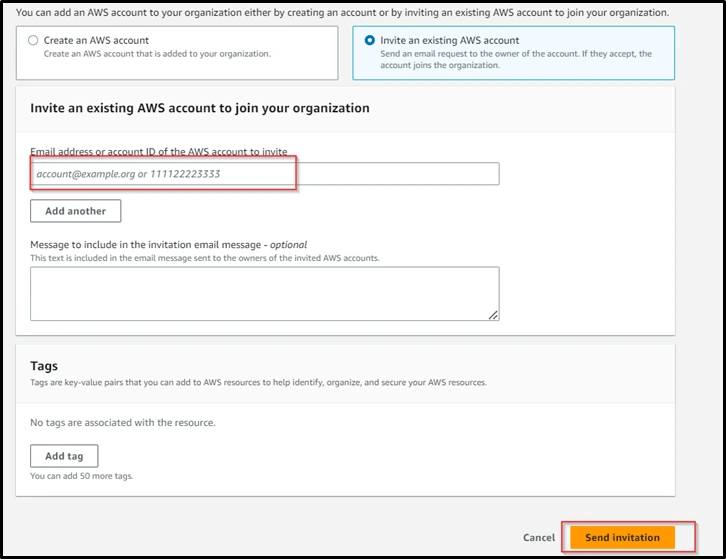726x559 pixels.
Task: Click 'This text is included in the email message' hint
Action: (205, 258)
